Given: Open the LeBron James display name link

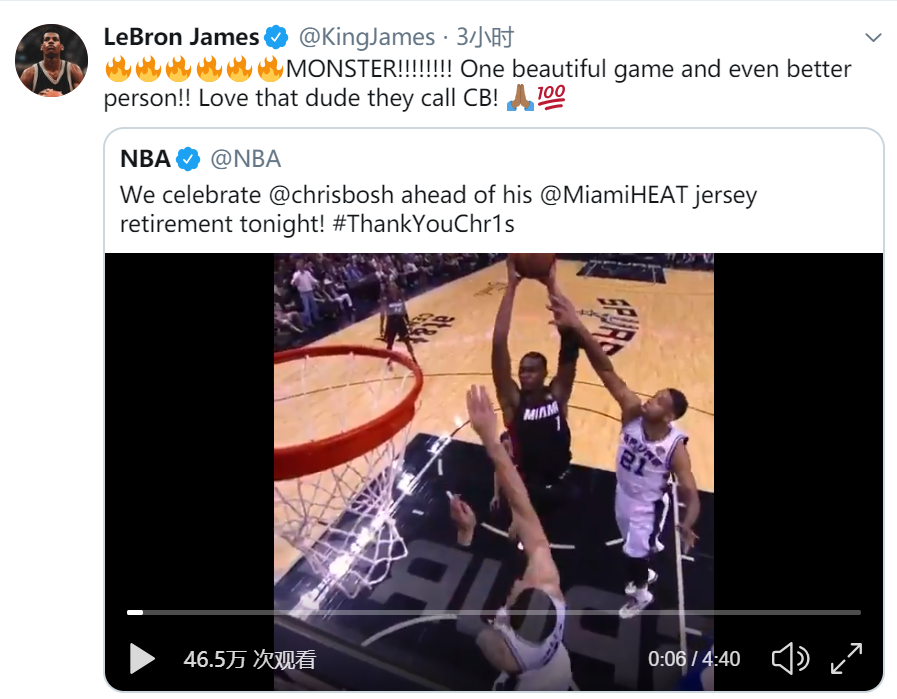Looking at the screenshot, I should (x=181, y=38).
